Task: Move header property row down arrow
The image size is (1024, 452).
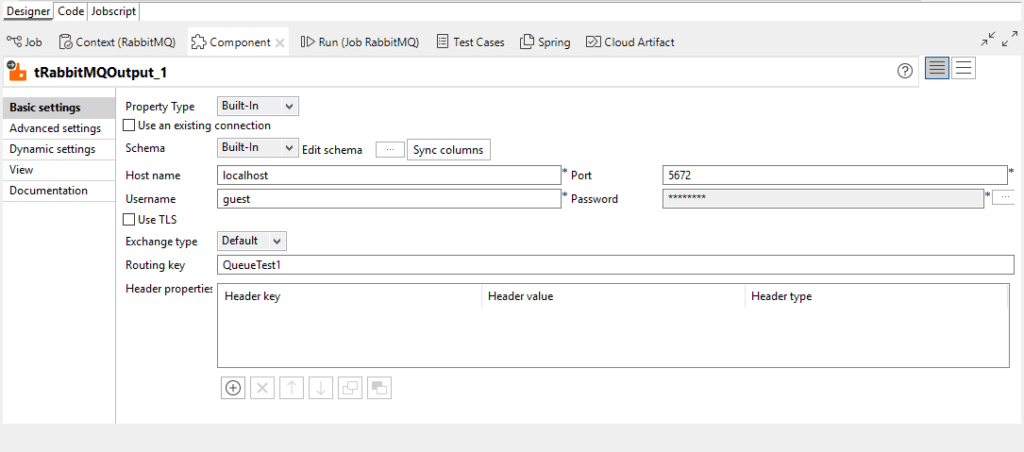Action: (x=321, y=388)
